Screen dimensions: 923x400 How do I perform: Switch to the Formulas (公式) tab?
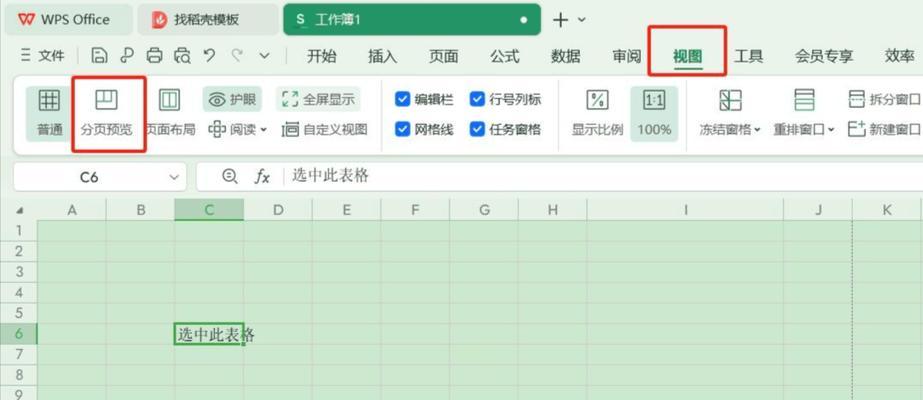[504, 56]
